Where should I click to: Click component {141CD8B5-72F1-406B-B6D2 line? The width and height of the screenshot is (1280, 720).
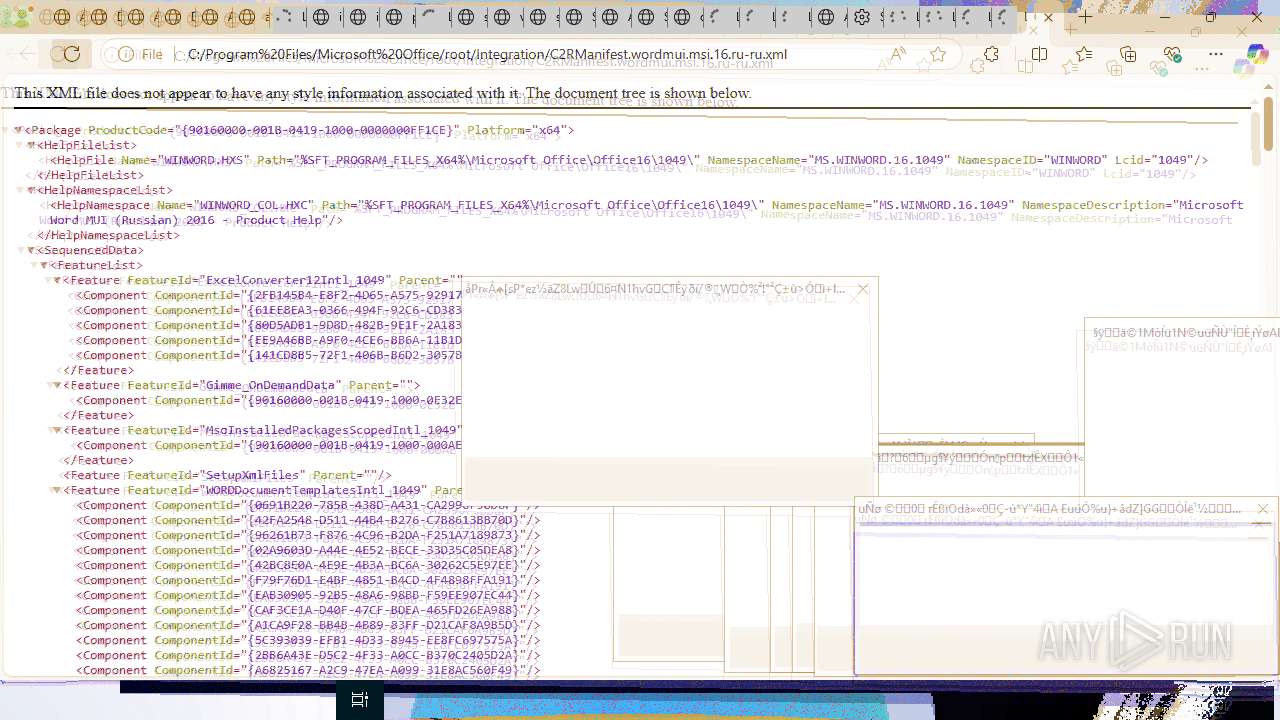point(269,355)
